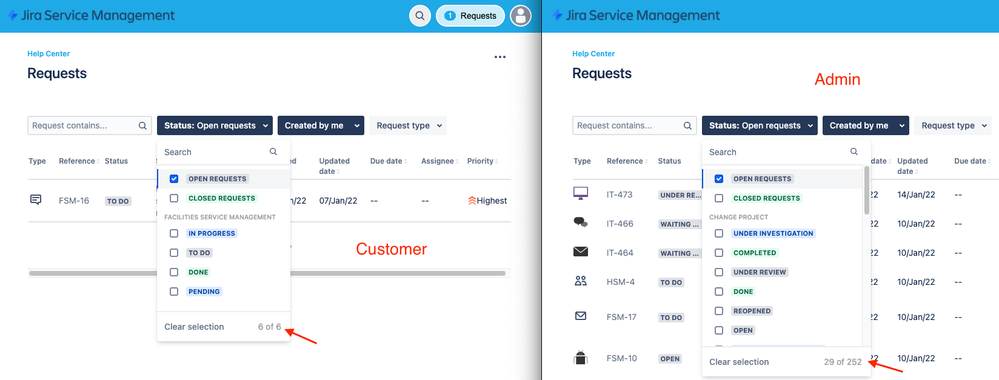Click the Due date column header in Customer table
Image resolution: width=999 pixels, height=380 pixels.
(388, 161)
